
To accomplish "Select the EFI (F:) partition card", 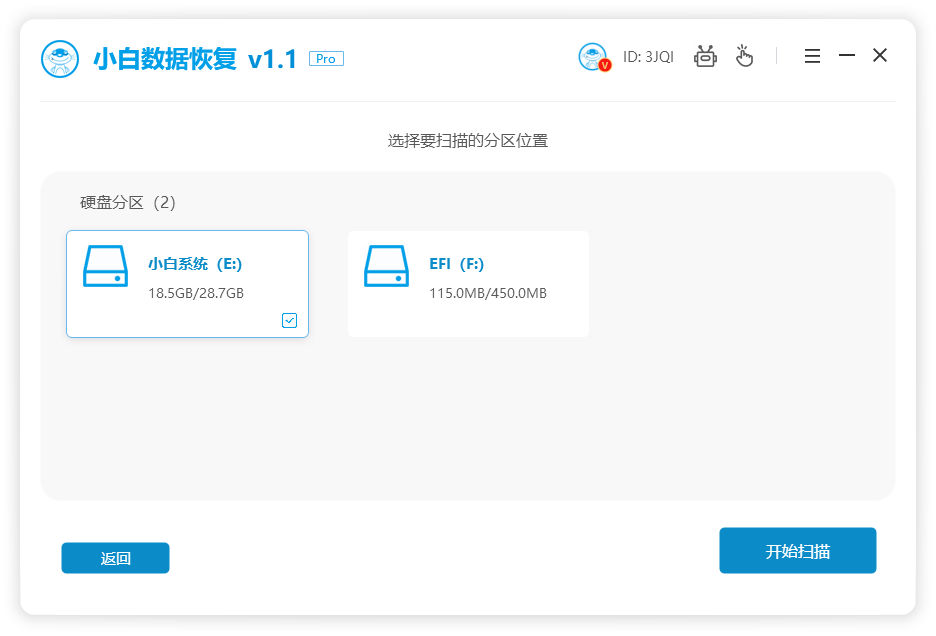I will pyautogui.click(x=468, y=284).
